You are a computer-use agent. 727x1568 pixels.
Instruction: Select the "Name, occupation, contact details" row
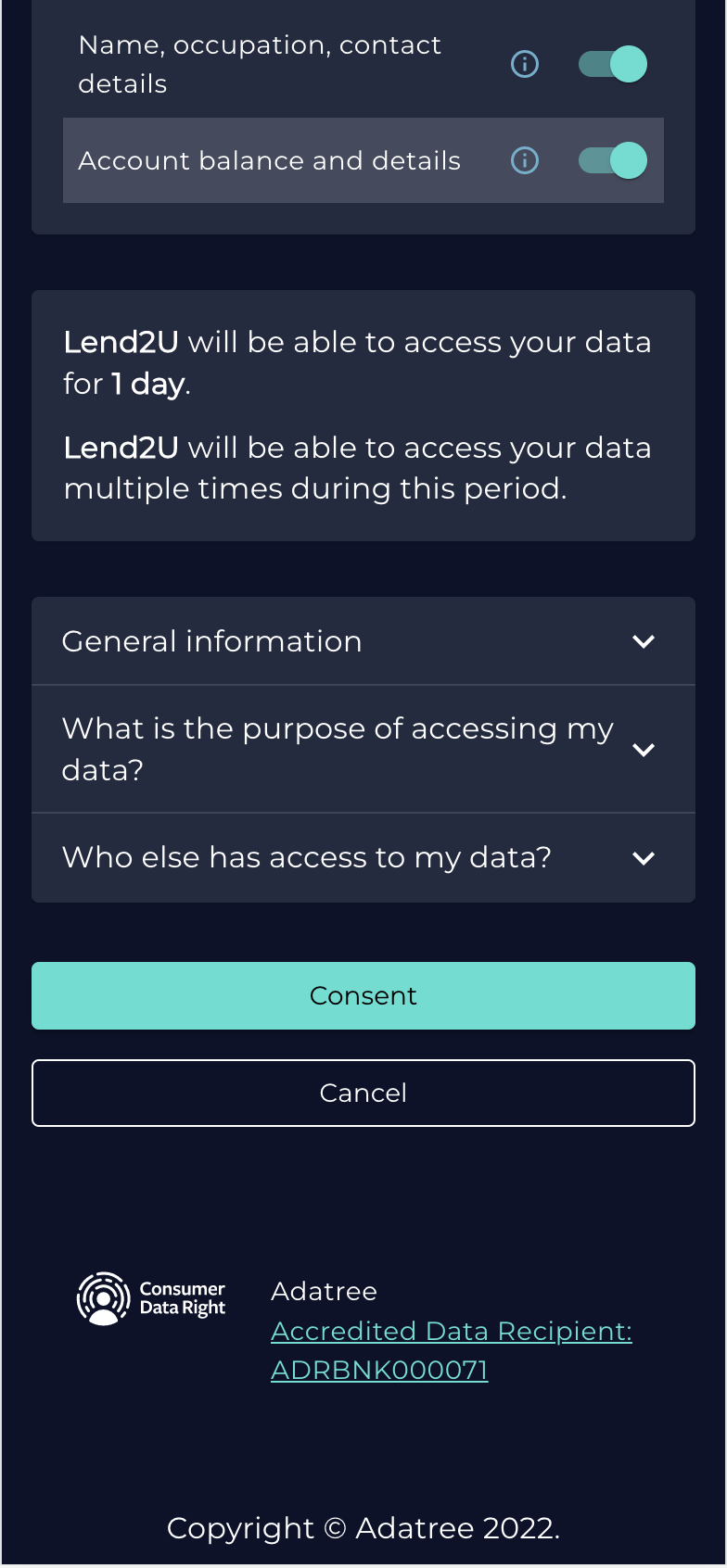point(260,64)
